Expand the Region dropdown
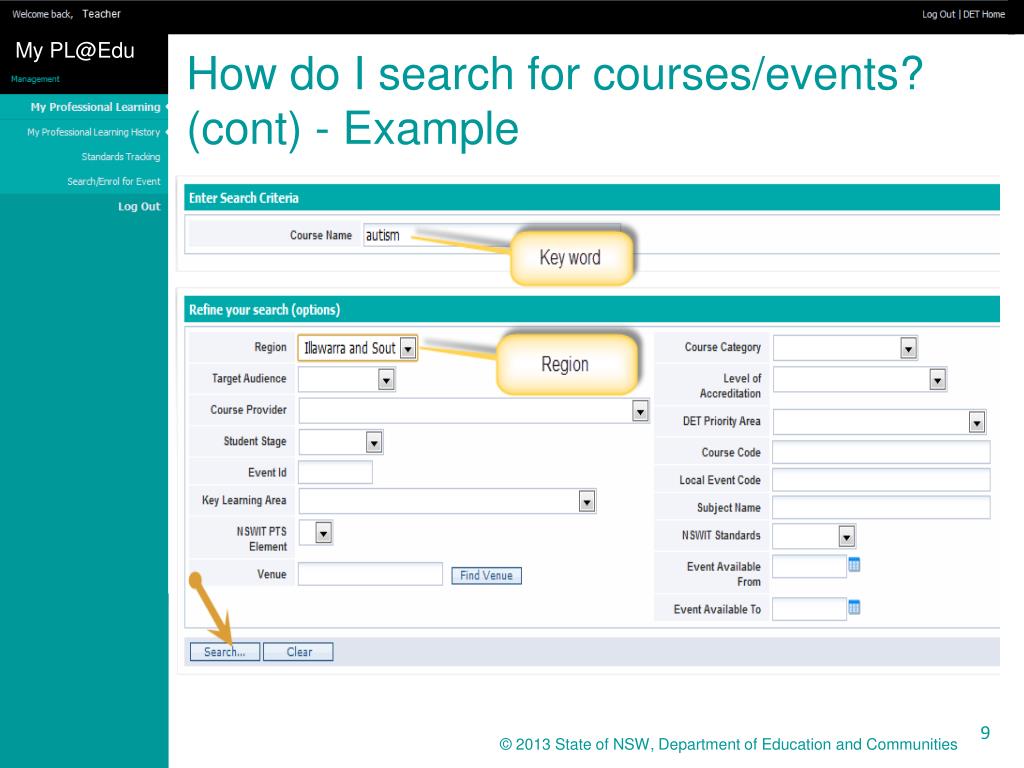The height and width of the screenshot is (768, 1024). tap(408, 348)
